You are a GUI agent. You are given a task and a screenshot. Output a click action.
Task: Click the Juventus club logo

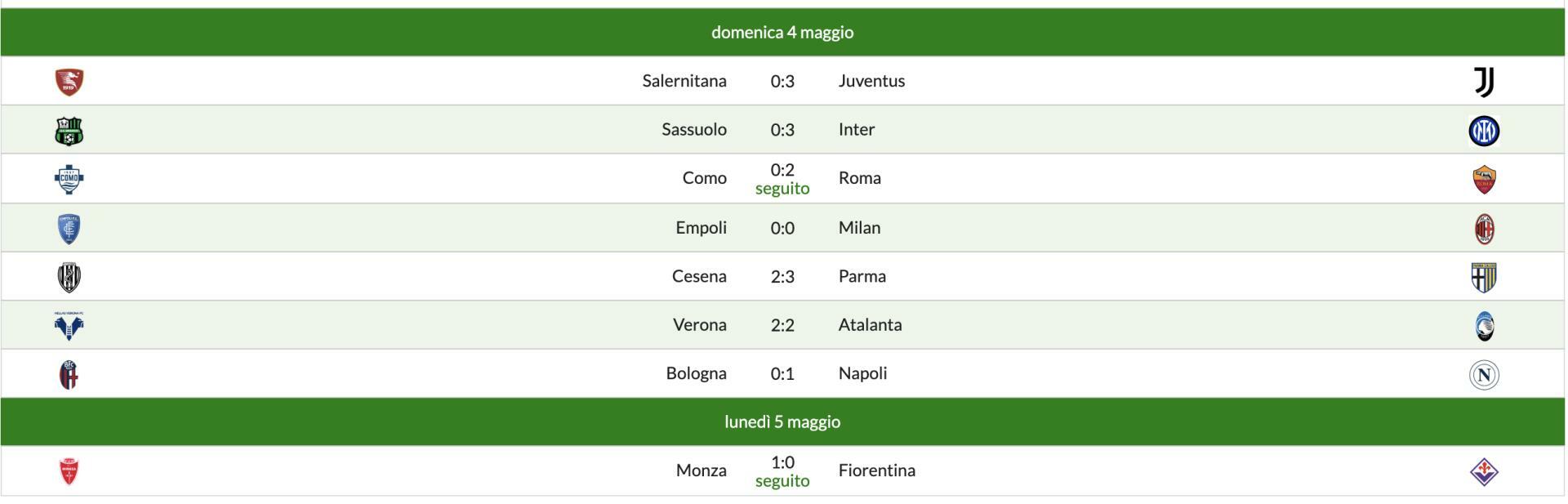click(x=1484, y=82)
